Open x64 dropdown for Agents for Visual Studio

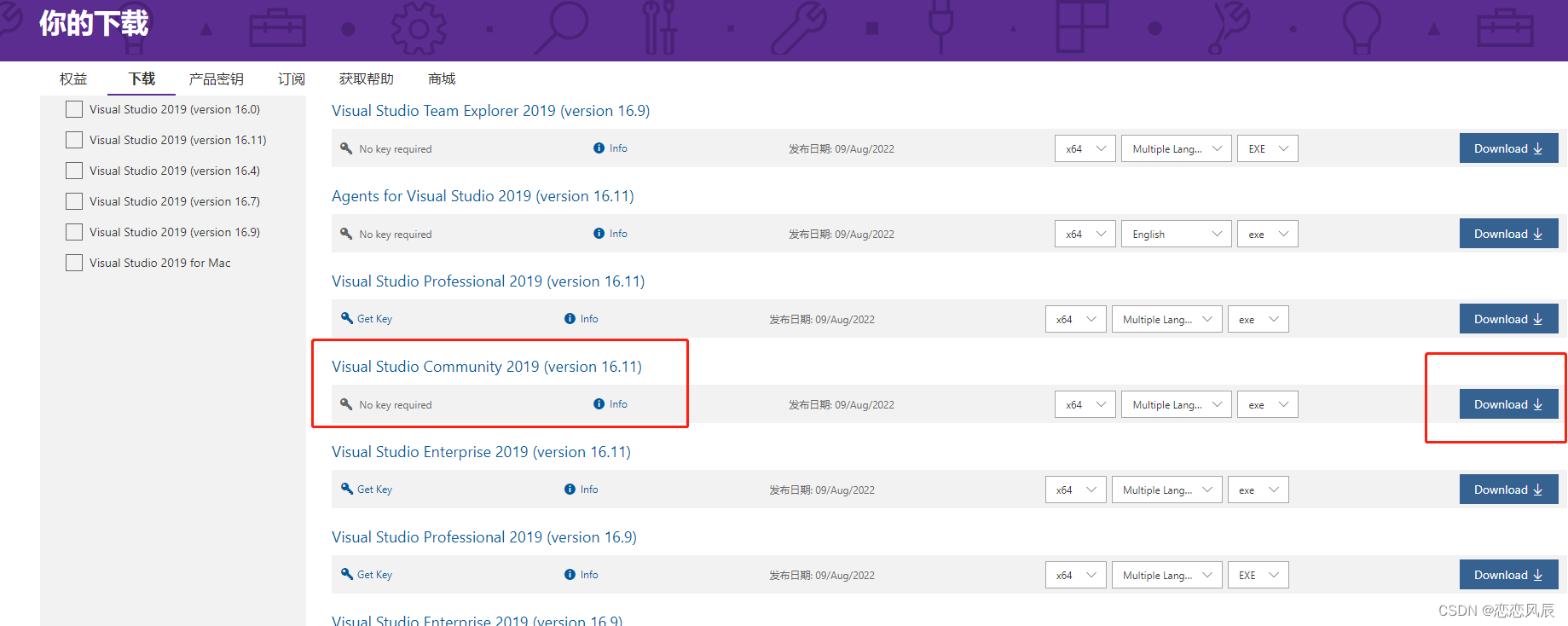pyautogui.click(x=1085, y=234)
